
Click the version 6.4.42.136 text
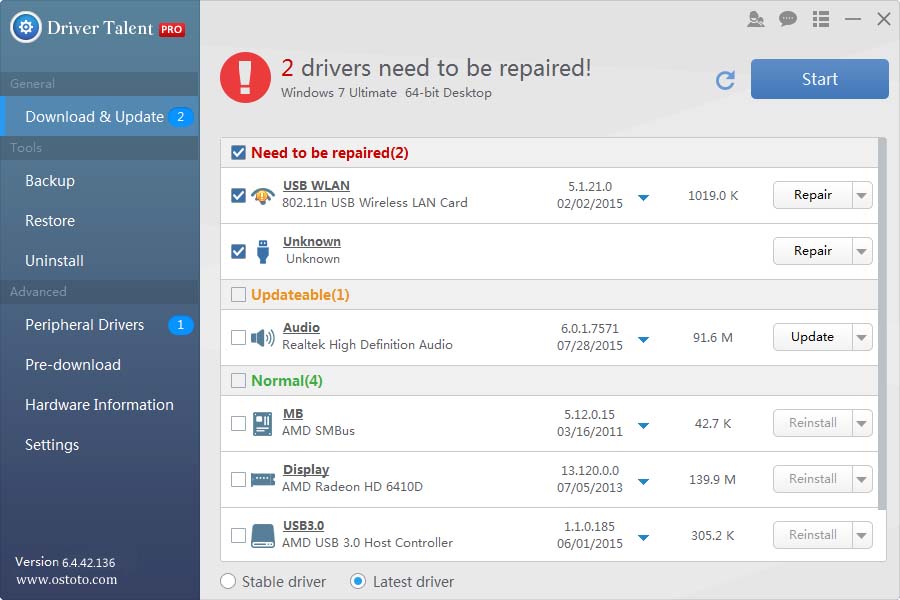tap(65, 562)
